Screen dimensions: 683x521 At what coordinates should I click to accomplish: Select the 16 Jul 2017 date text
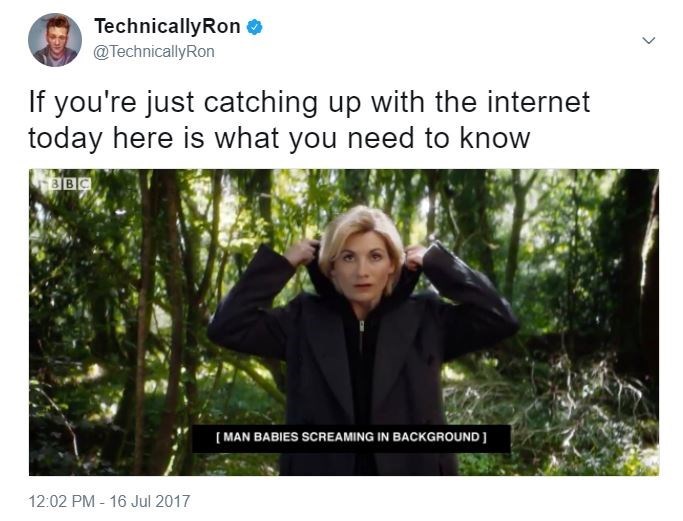coord(150,501)
